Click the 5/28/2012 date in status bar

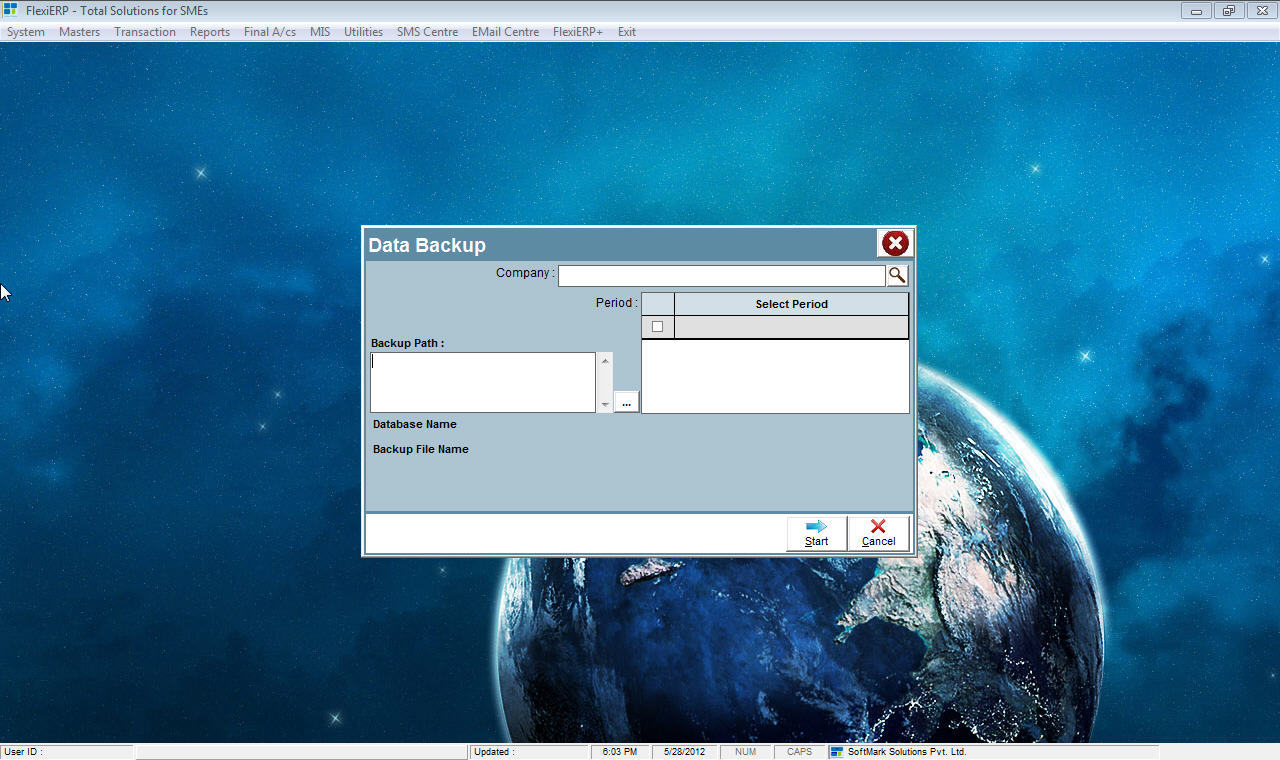point(685,752)
